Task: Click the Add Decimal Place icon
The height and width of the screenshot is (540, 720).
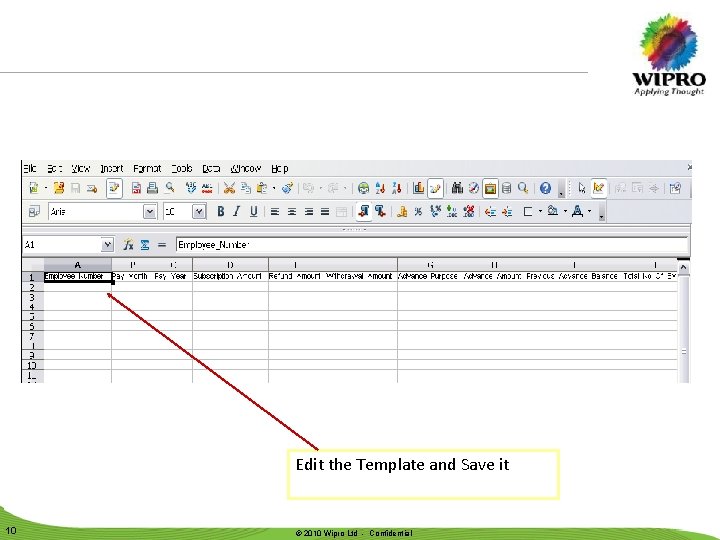Action: [x=452, y=212]
